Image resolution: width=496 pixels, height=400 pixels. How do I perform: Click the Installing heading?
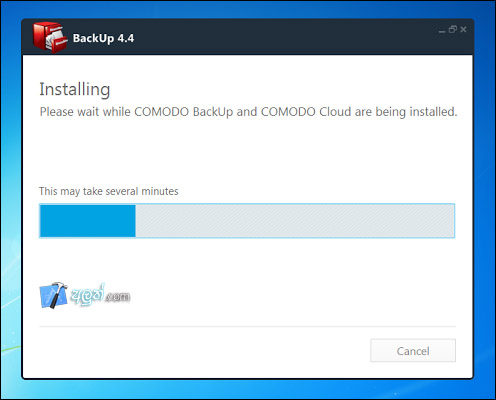point(75,90)
